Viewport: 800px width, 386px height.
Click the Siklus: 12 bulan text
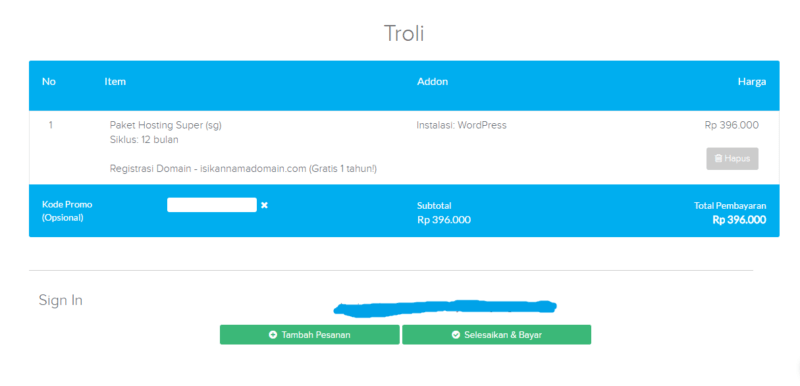pos(144,140)
